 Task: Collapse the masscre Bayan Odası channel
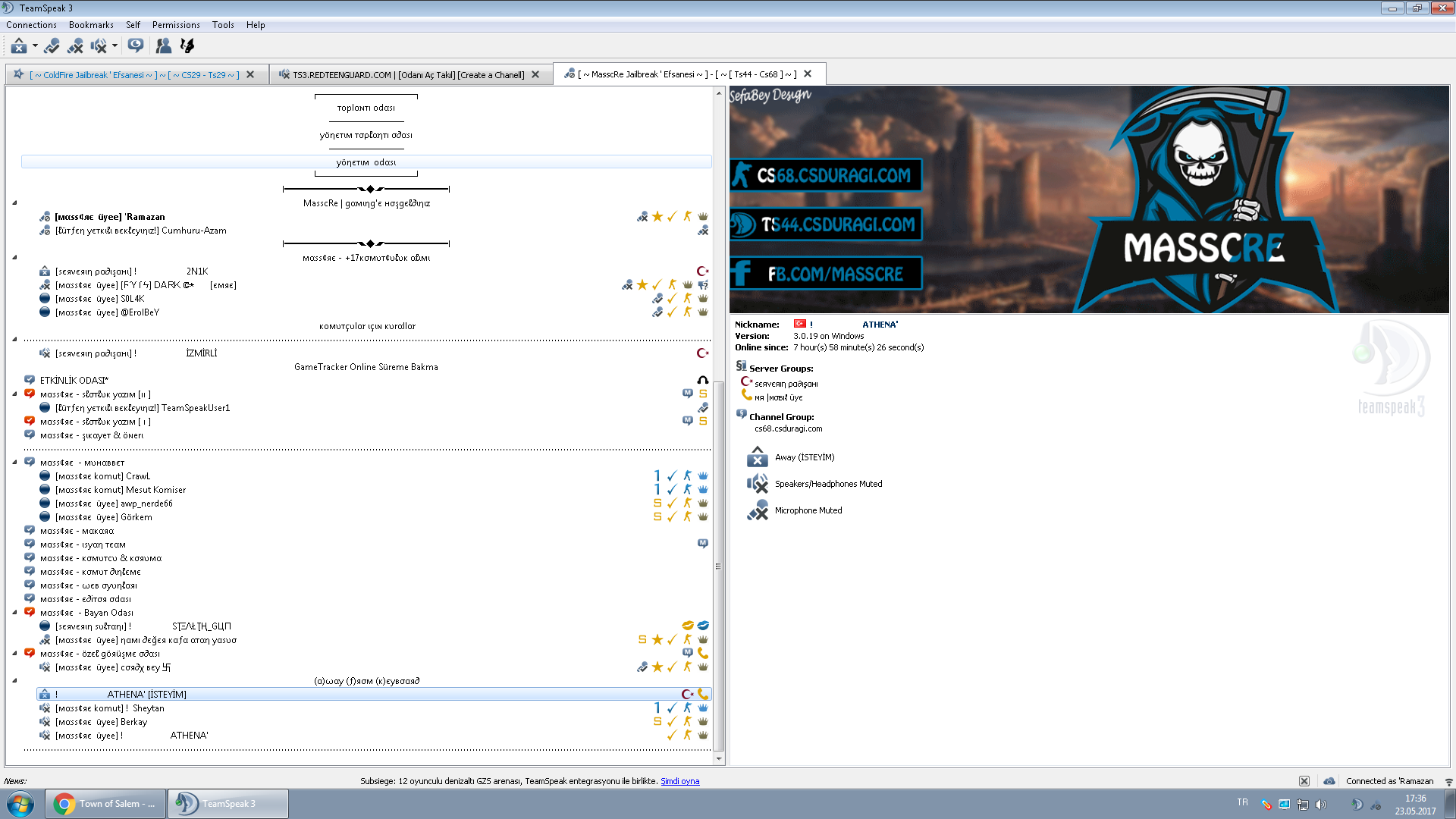(x=14, y=613)
